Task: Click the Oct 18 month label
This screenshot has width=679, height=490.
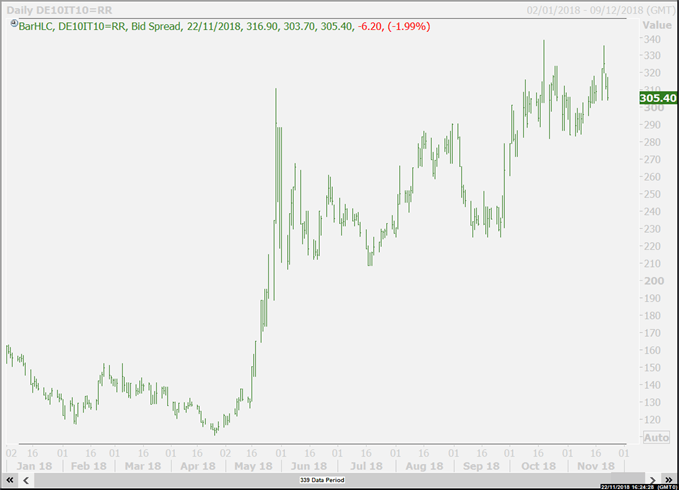Action: click(x=538, y=466)
